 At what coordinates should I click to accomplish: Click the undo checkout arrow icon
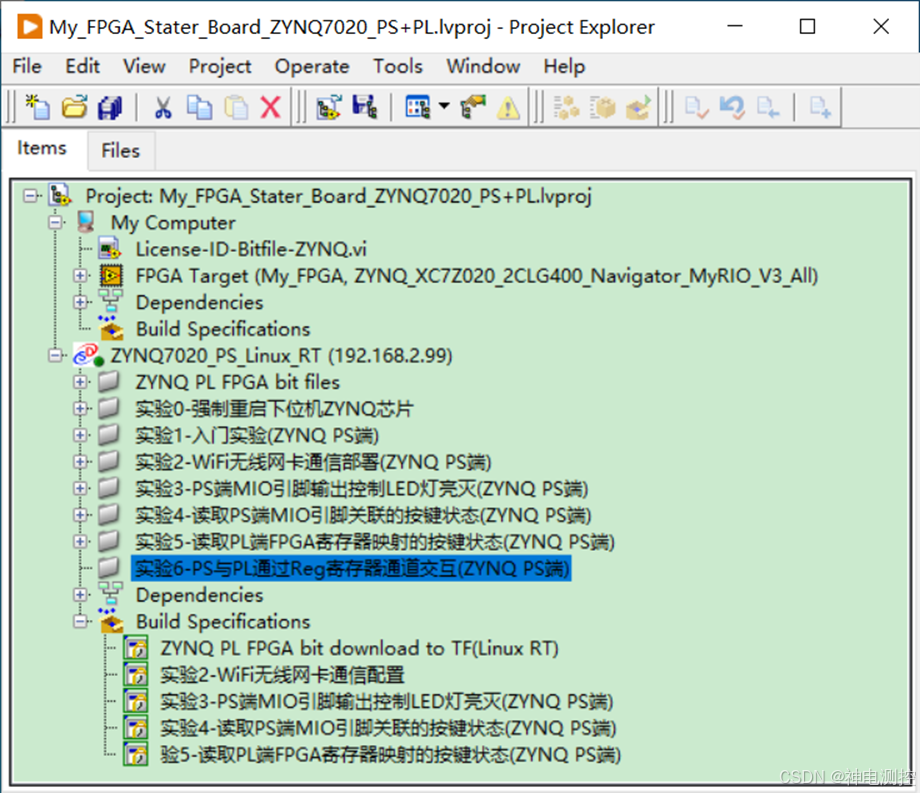(x=732, y=107)
